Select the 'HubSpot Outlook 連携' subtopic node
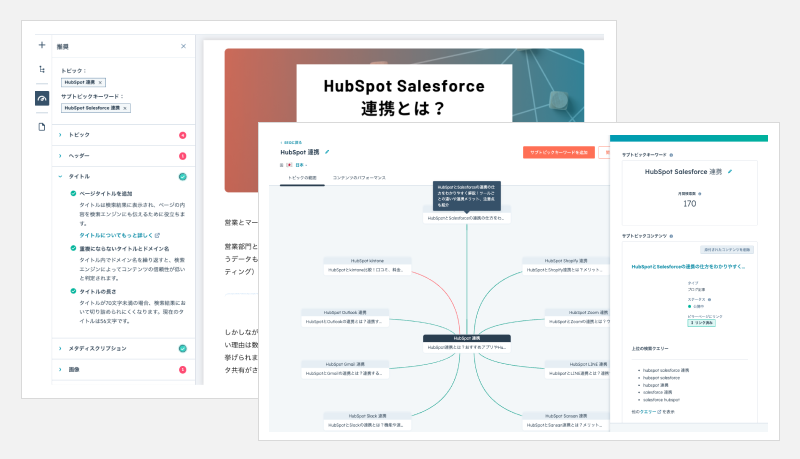This screenshot has width=800, height=459. (x=345, y=317)
